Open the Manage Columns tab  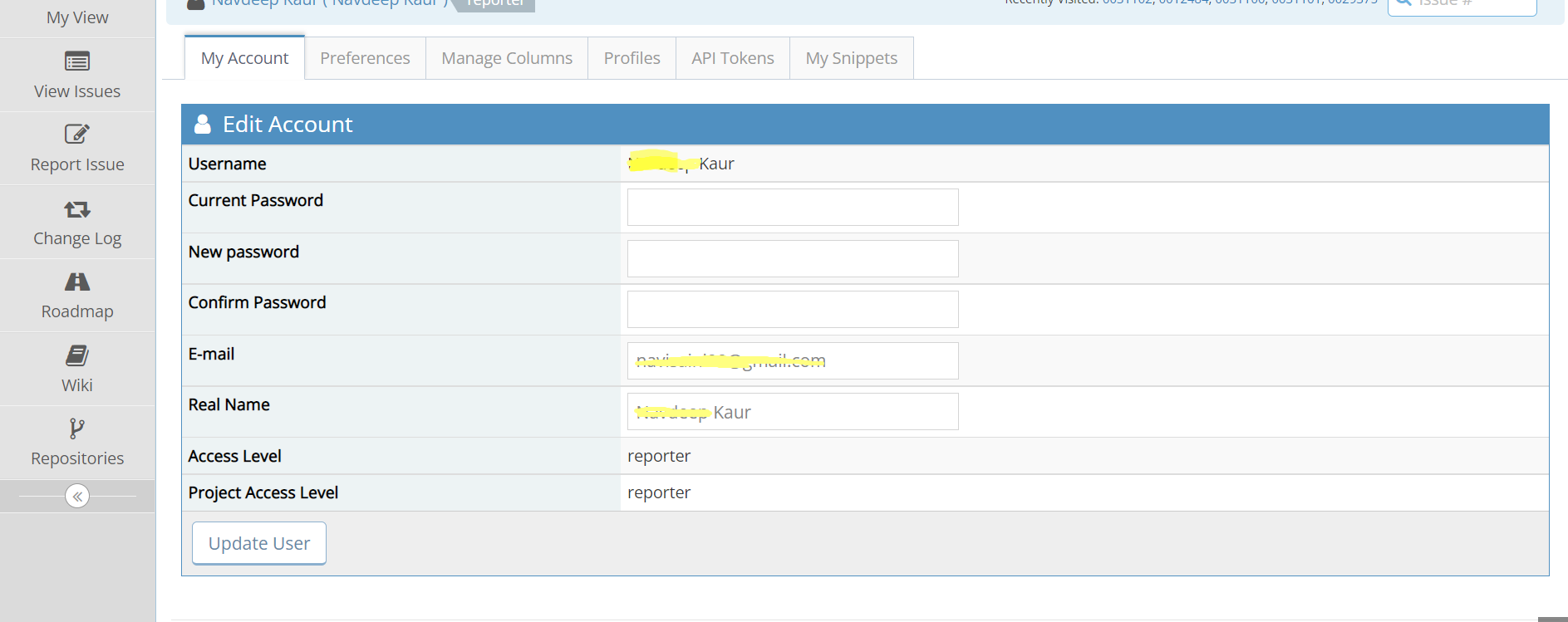(x=507, y=58)
